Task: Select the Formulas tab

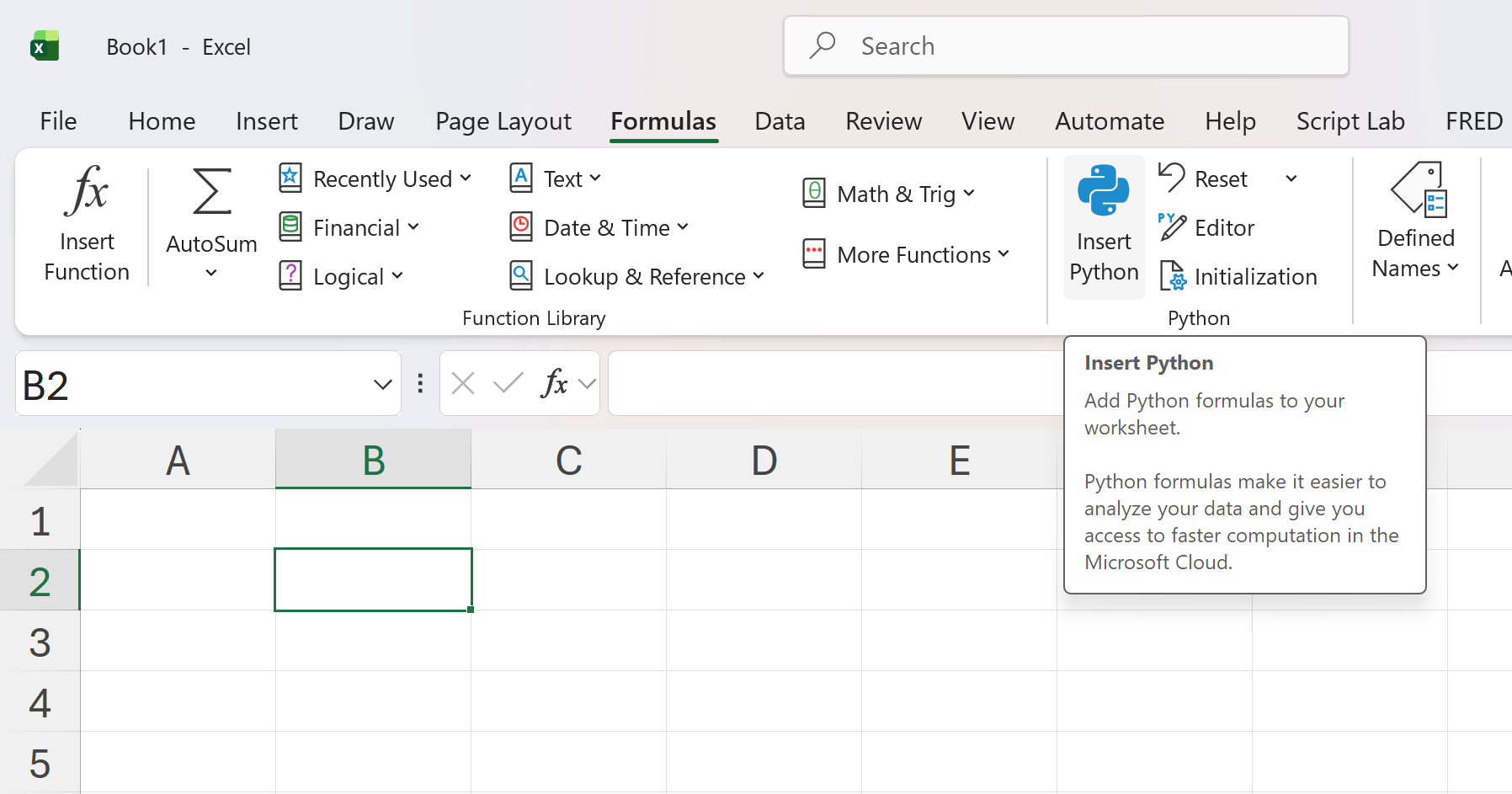Action: (x=663, y=121)
